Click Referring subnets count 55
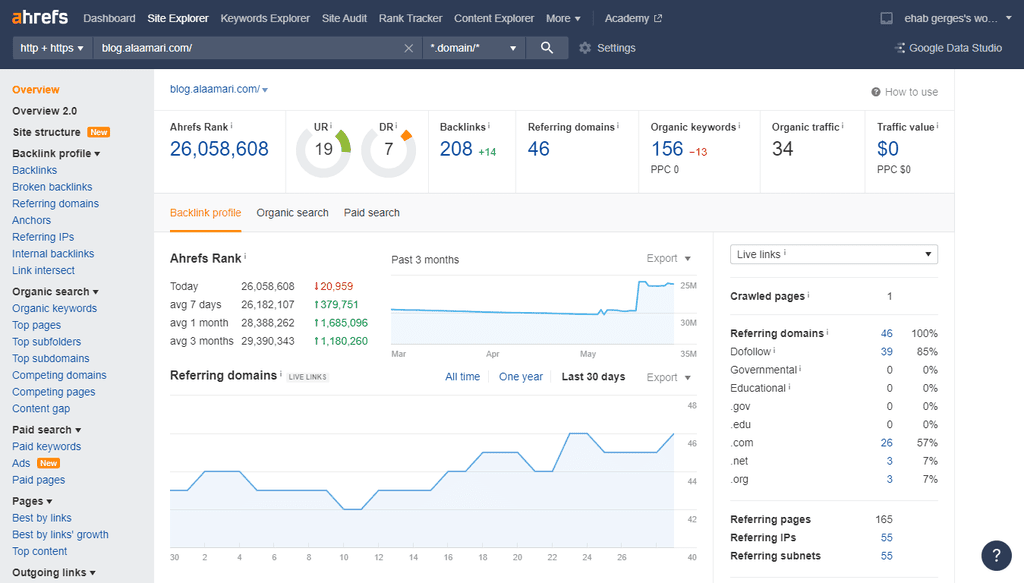The width and height of the screenshot is (1024, 583). coord(886,556)
